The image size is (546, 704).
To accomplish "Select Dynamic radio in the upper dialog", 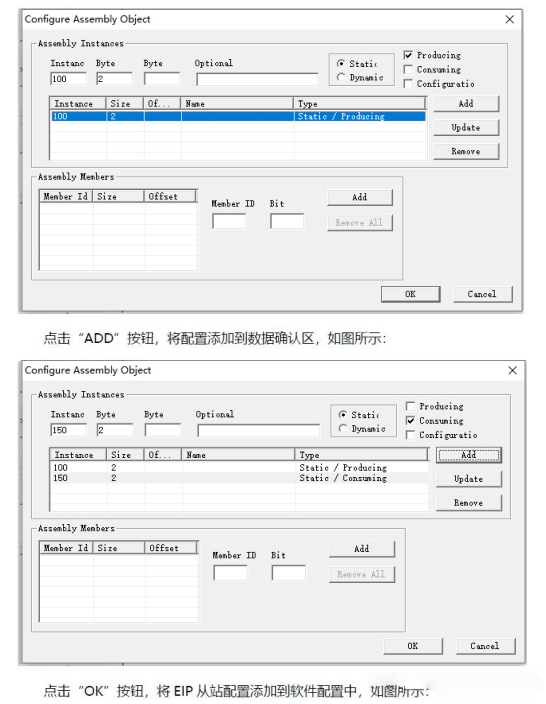I will [341, 77].
